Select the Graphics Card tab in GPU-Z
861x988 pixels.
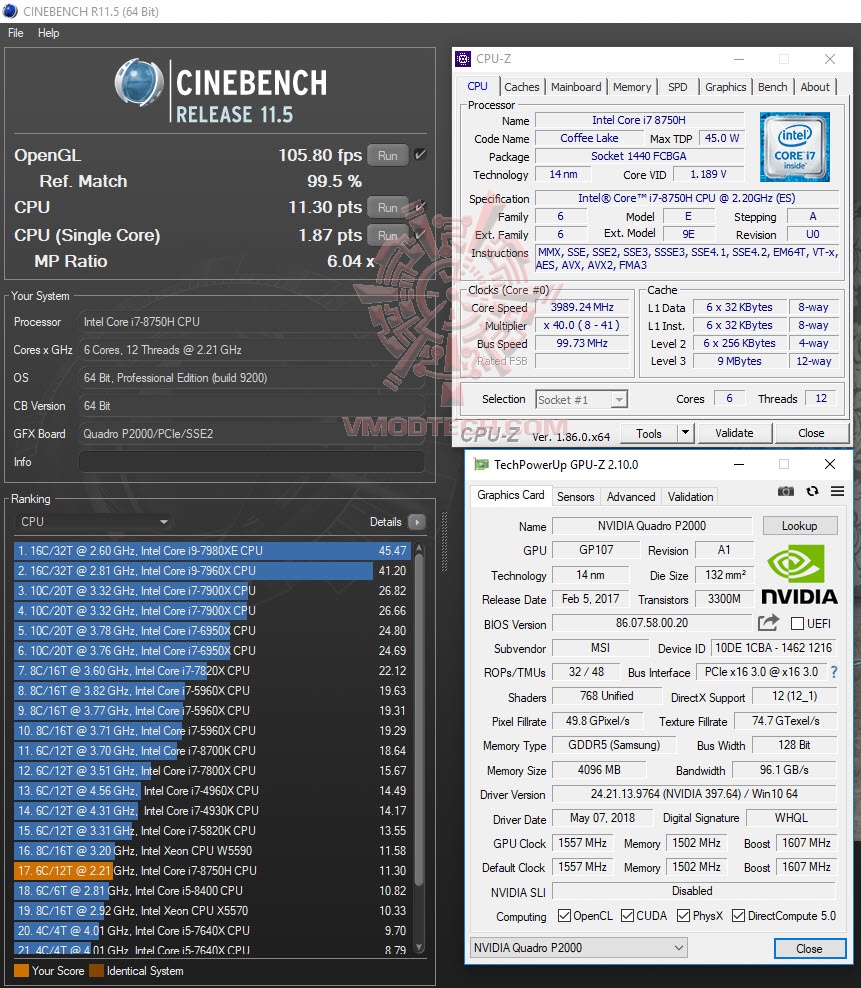[511, 495]
